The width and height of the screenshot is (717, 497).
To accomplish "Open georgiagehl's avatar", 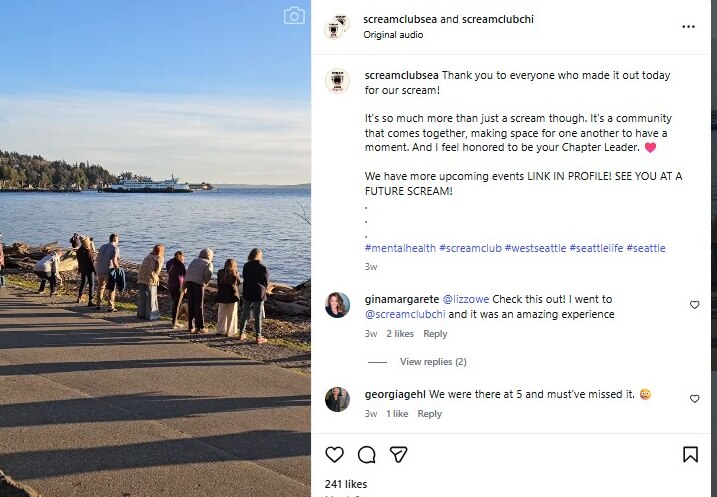I will (x=337, y=399).
